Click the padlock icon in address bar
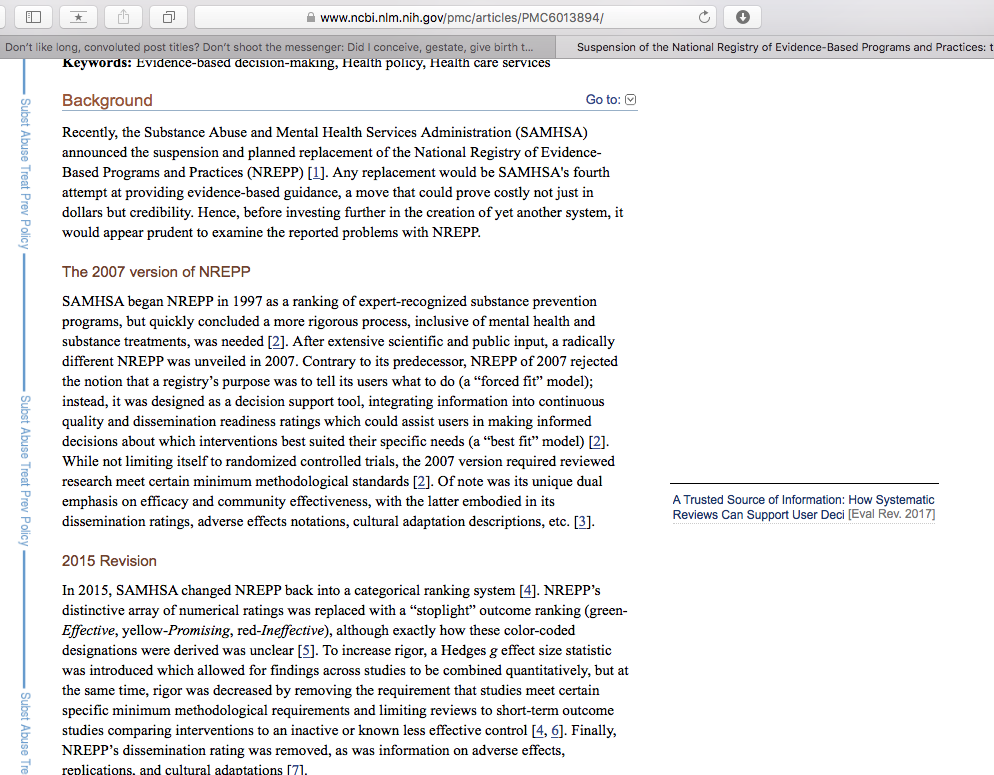The height and width of the screenshot is (775, 994). 310,18
